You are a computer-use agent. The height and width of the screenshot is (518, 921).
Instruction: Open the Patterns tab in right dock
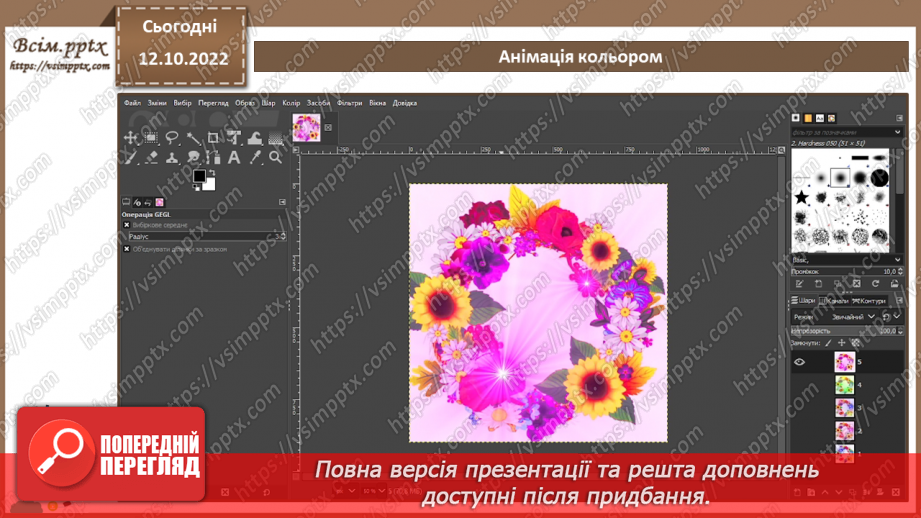point(808,118)
